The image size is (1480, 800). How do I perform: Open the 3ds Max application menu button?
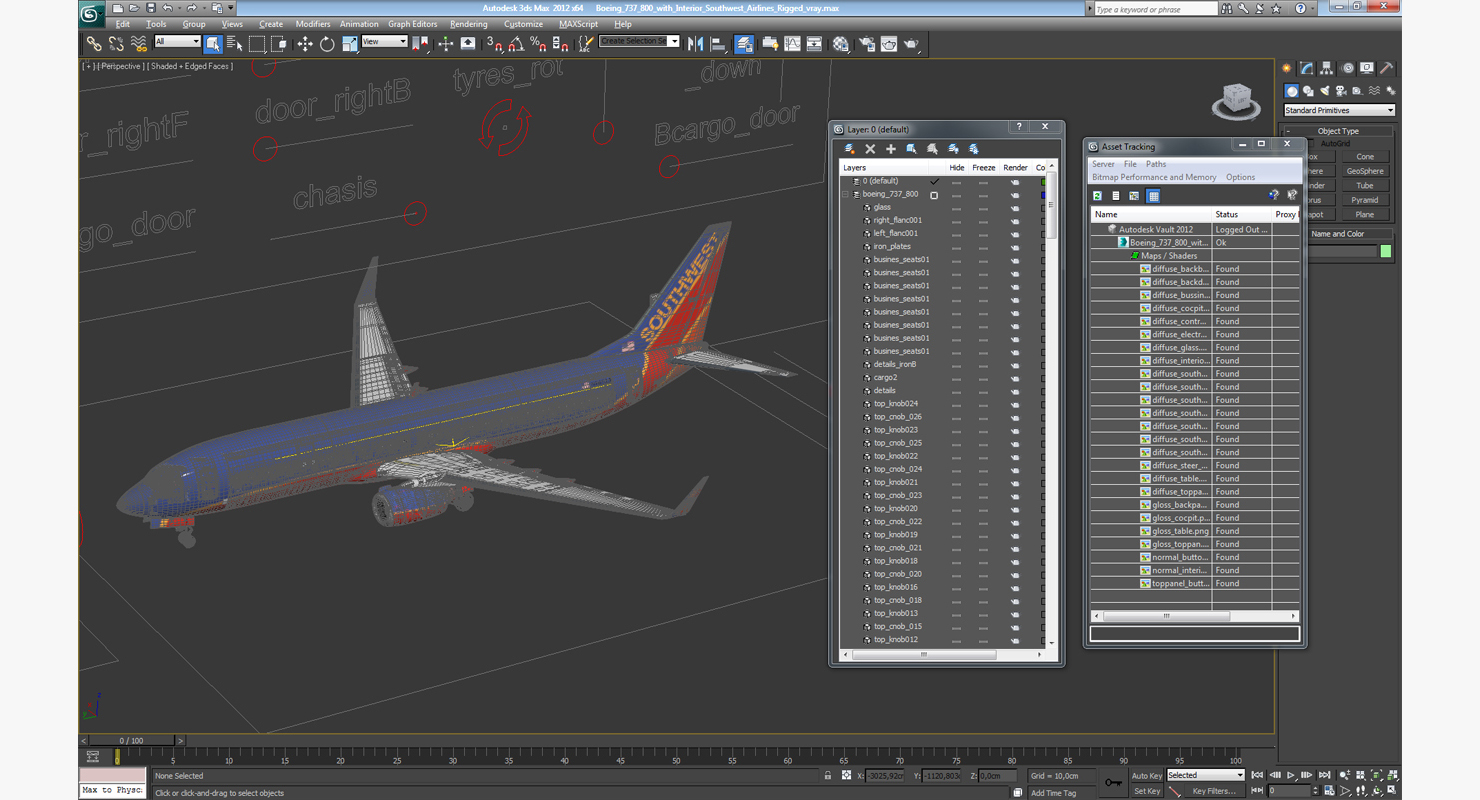point(91,13)
